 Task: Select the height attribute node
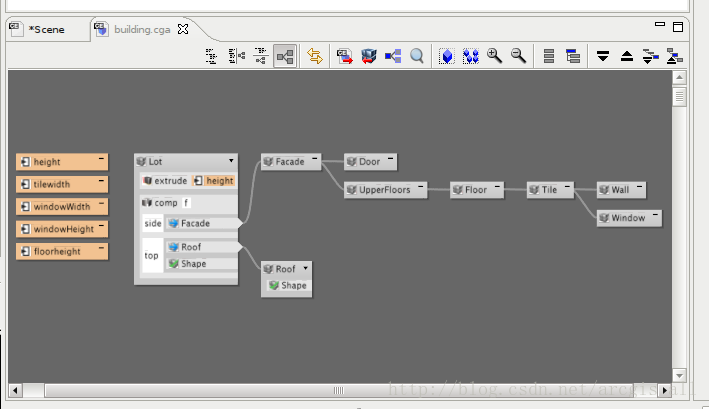(x=62, y=162)
